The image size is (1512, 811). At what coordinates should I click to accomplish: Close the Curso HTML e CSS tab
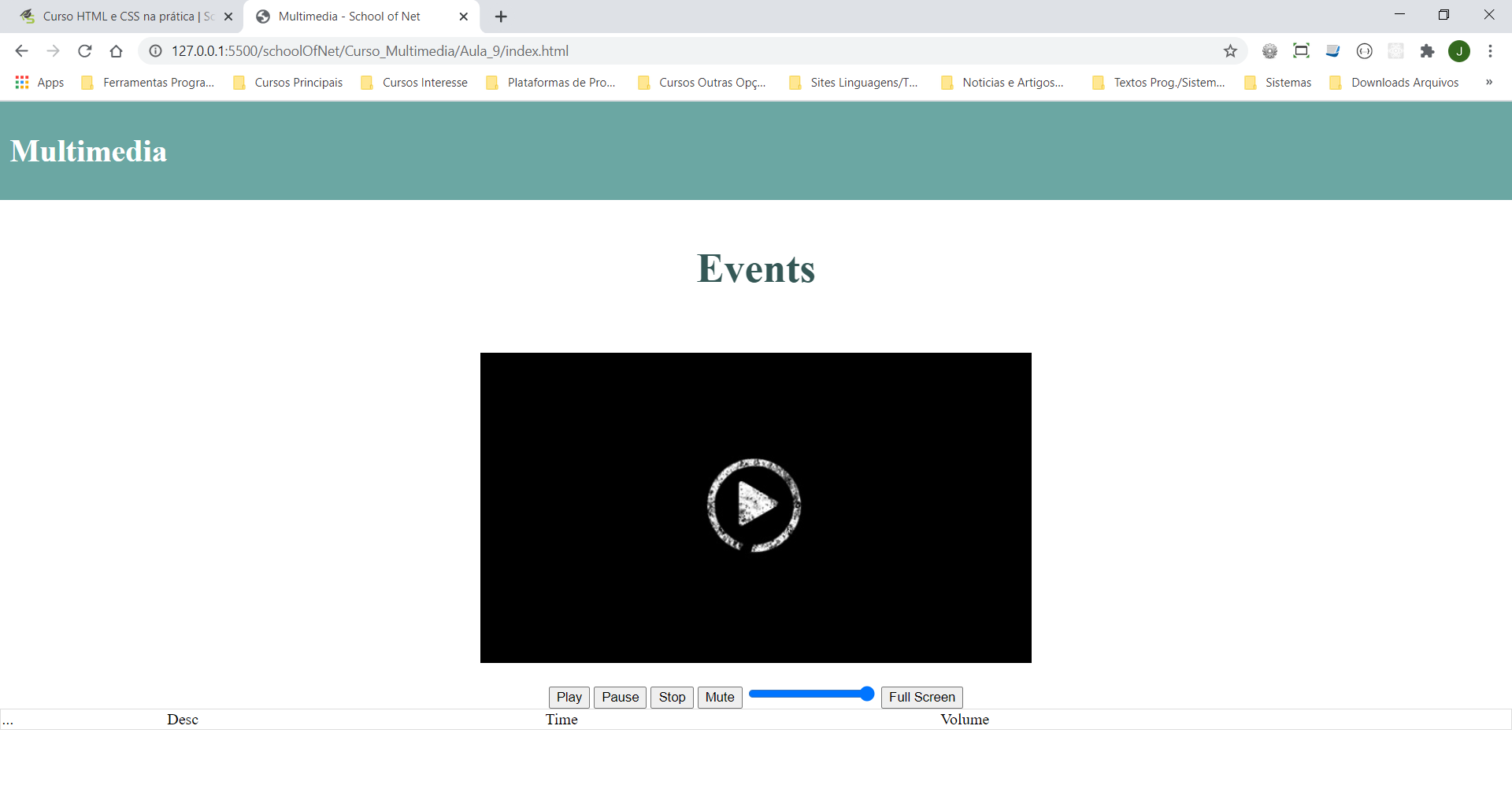coord(228,17)
